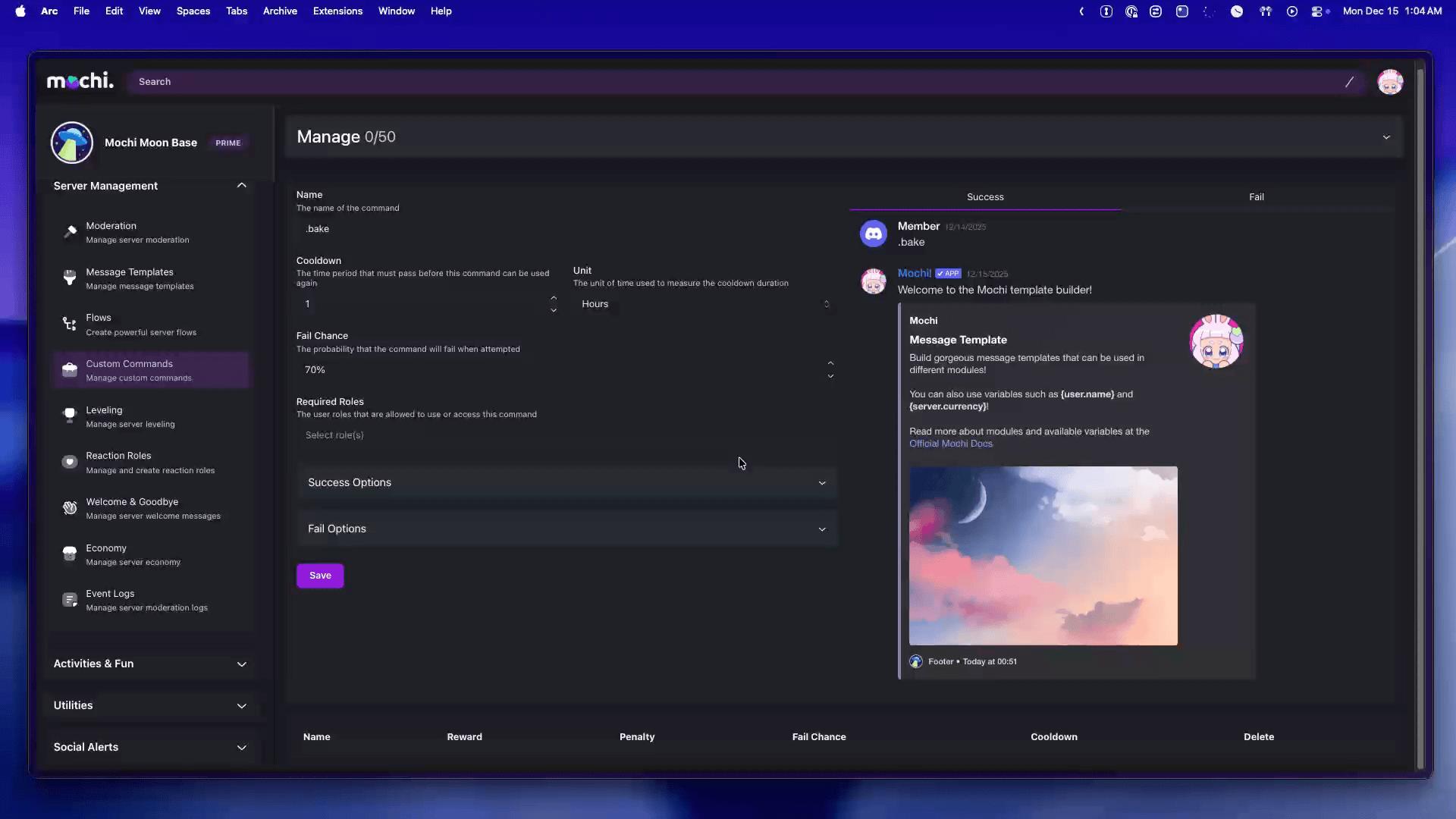Click the Welcome & Goodbye wave icon
The image size is (1456, 819).
[70, 508]
